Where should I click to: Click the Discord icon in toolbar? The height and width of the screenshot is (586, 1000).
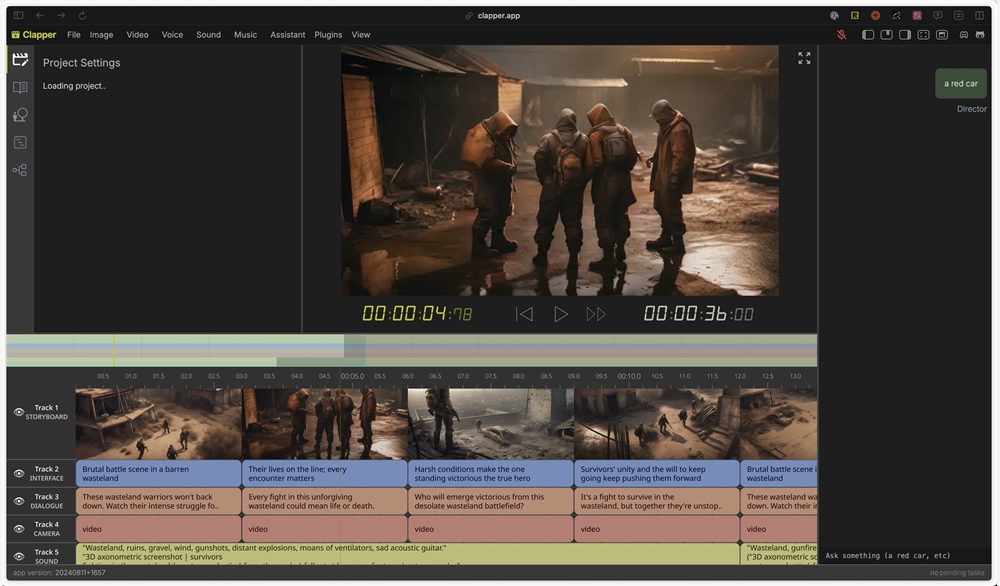(963, 35)
